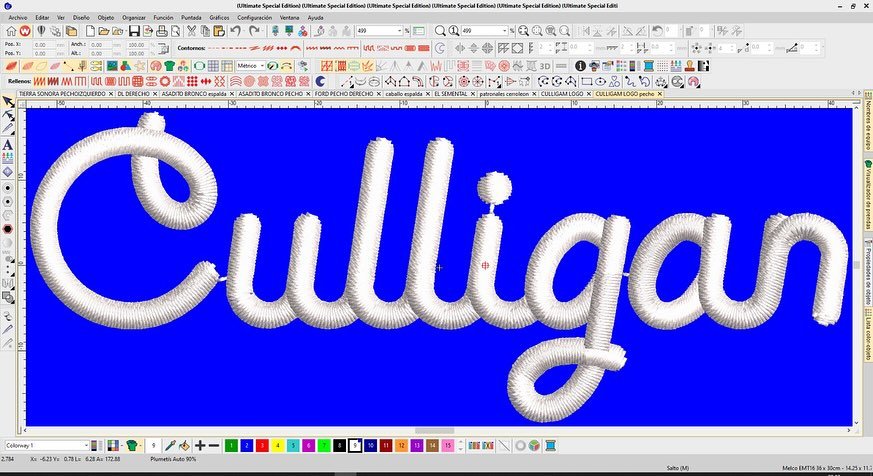Click the blue crescent C fill icon
This screenshot has height=476, width=873.
[320, 82]
